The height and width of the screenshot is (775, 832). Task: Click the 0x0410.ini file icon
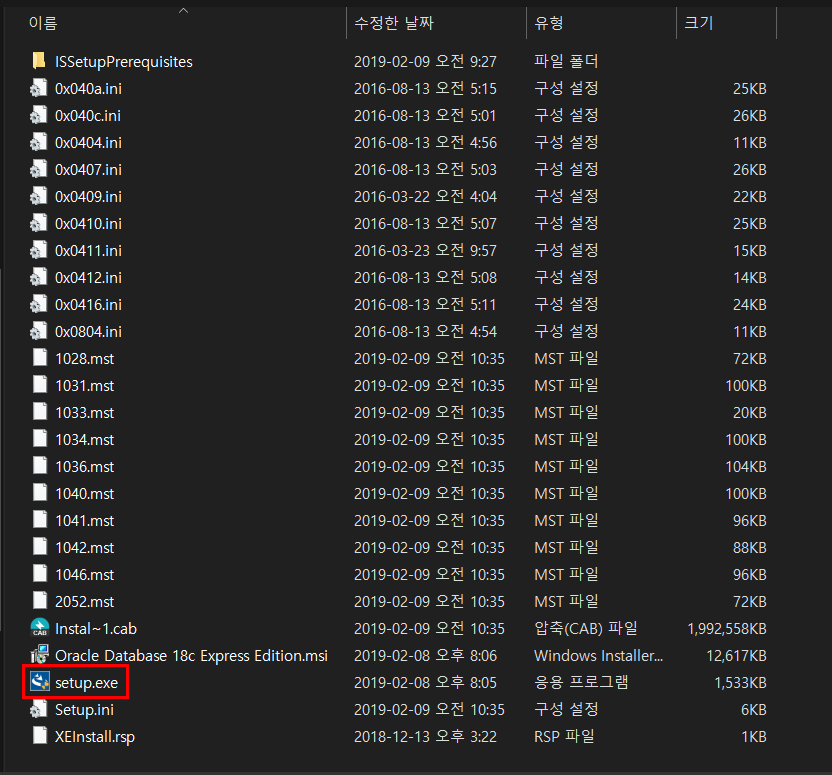(39, 223)
